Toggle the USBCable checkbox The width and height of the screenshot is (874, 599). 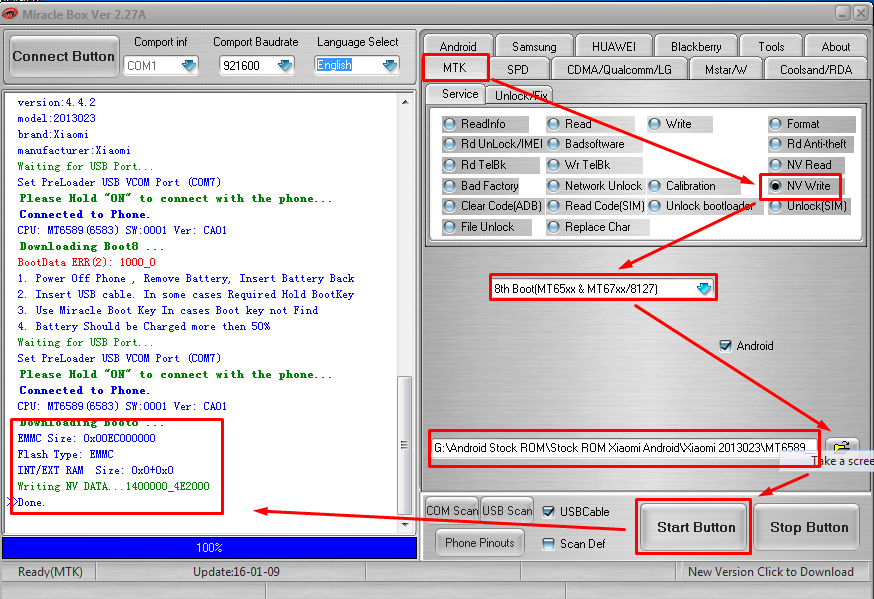click(x=548, y=512)
